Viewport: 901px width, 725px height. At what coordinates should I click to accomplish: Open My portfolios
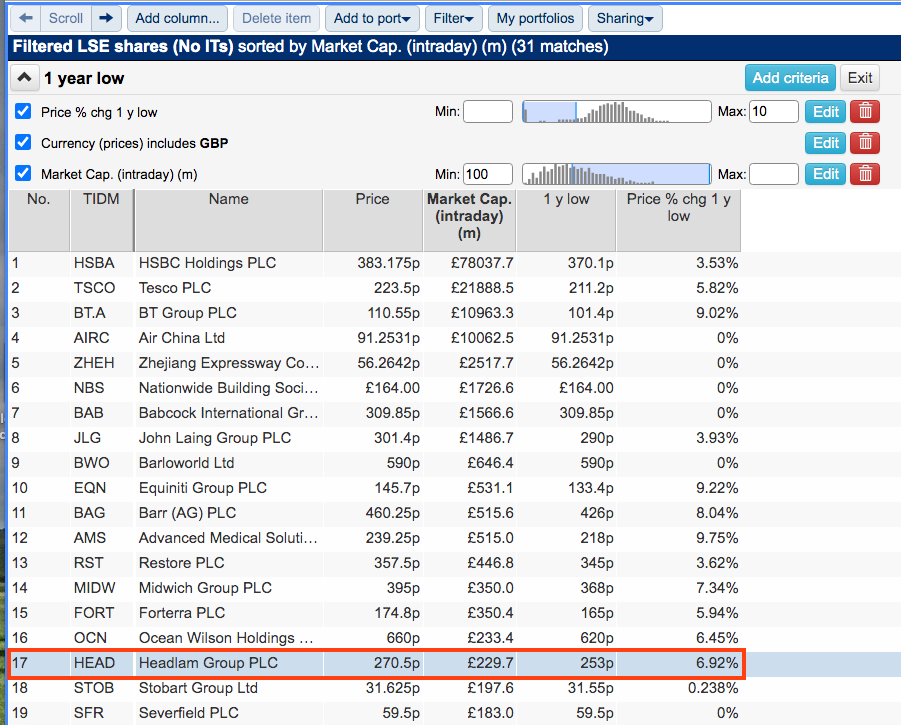point(535,18)
